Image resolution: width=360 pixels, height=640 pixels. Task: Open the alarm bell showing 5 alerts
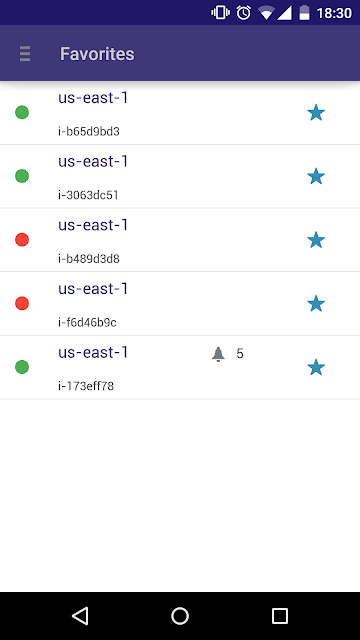pyautogui.click(x=218, y=354)
